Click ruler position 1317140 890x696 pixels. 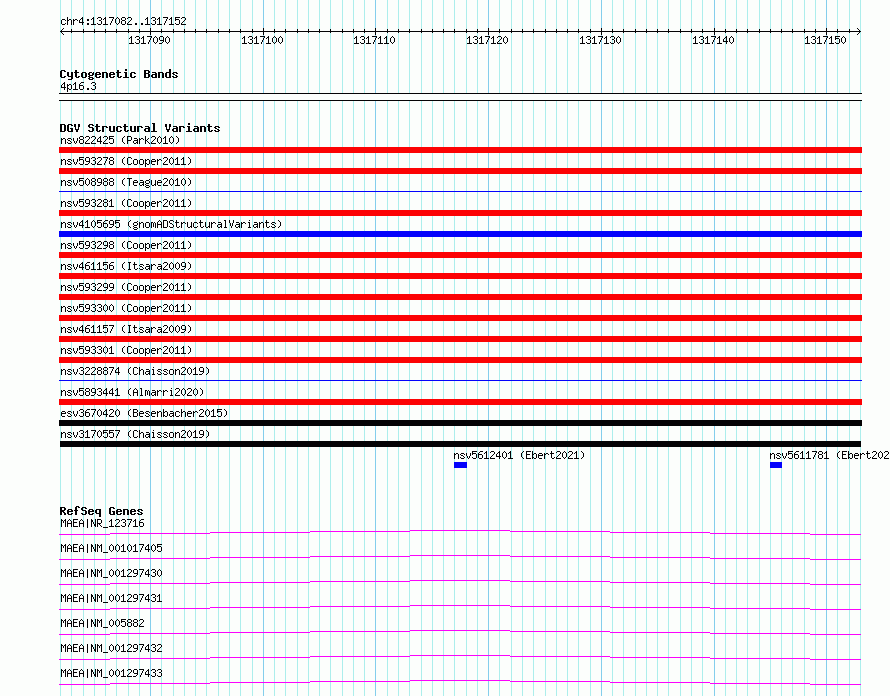point(713,40)
